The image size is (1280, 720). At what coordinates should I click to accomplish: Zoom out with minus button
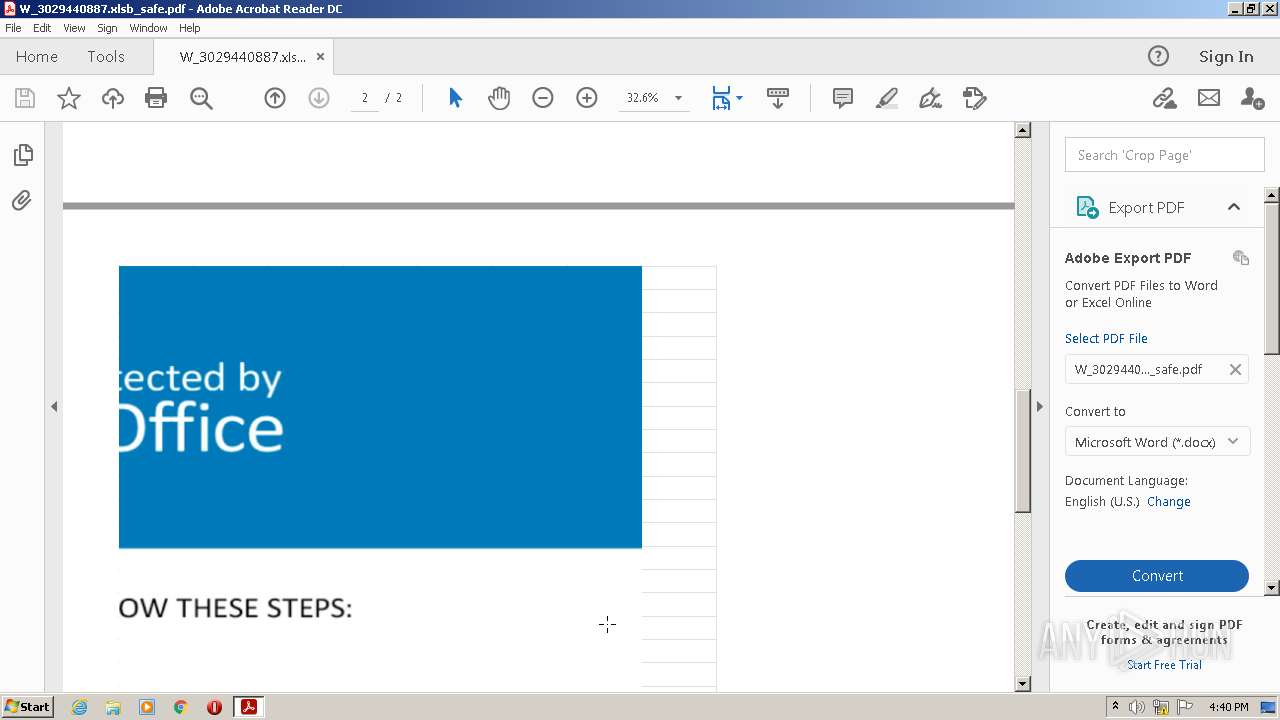(543, 98)
